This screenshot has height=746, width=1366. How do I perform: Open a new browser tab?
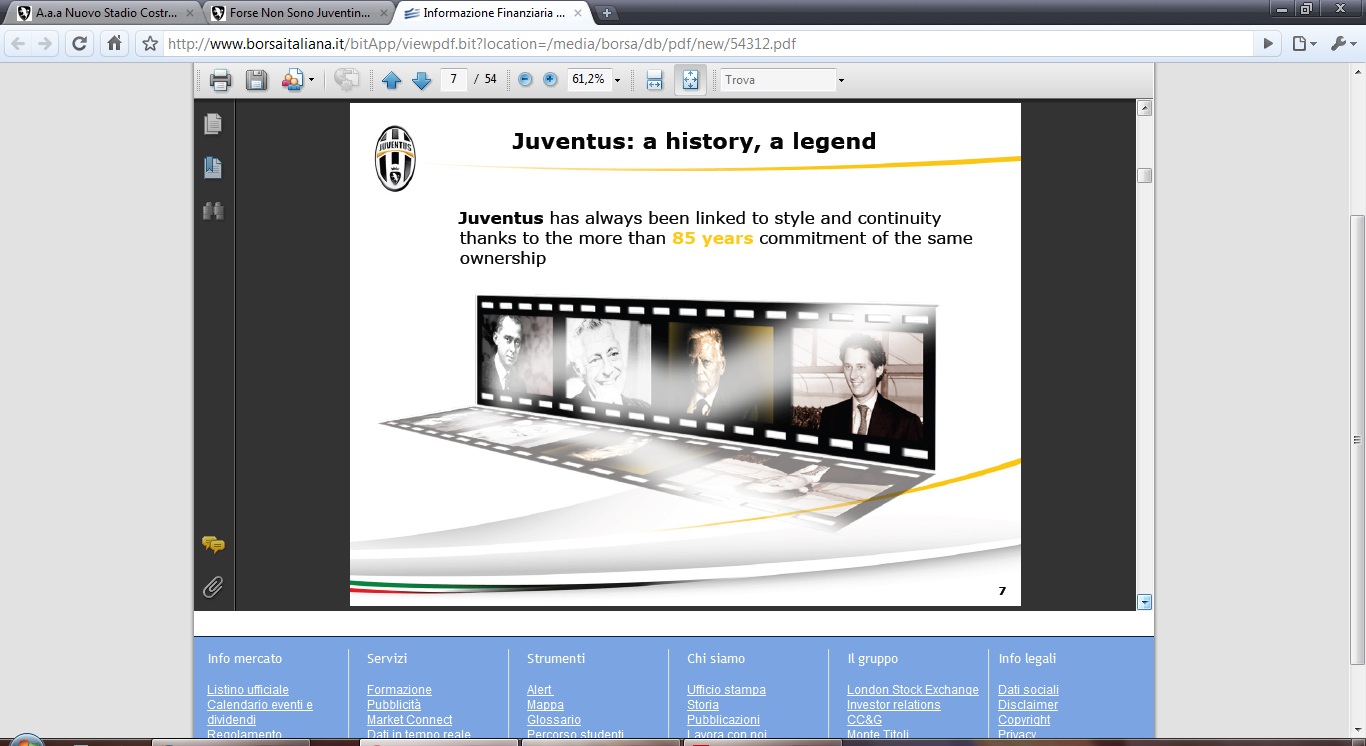(607, 13)
